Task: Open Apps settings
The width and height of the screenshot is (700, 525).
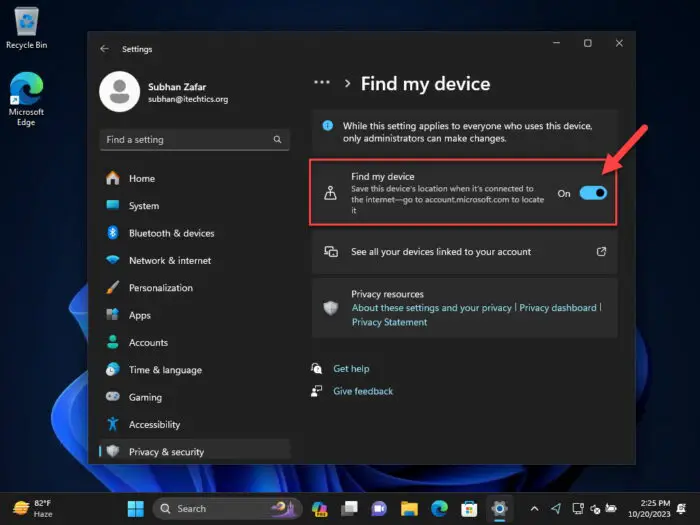Action: [195, 315]
